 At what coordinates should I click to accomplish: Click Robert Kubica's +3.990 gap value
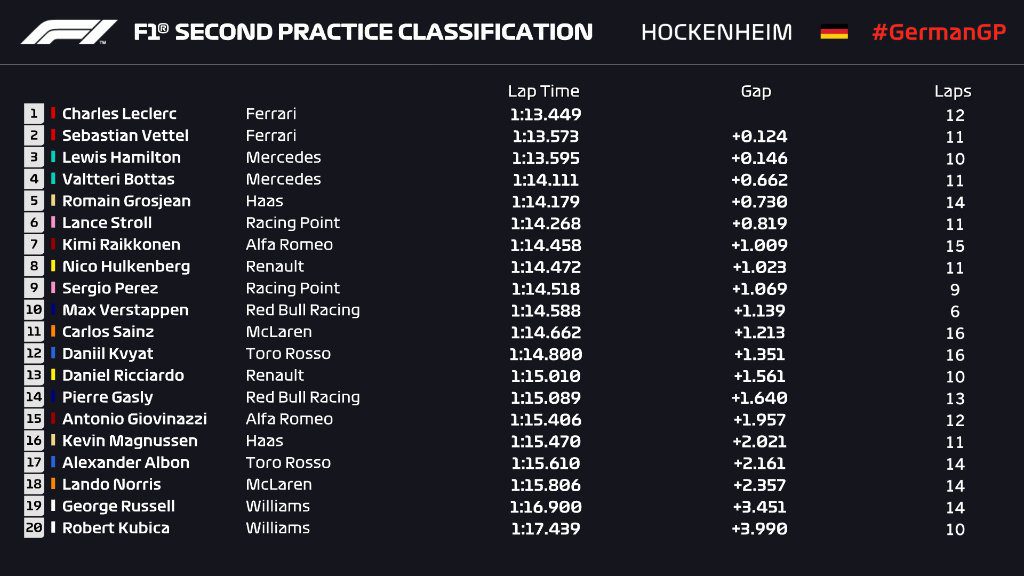click(x=760, y=529)
